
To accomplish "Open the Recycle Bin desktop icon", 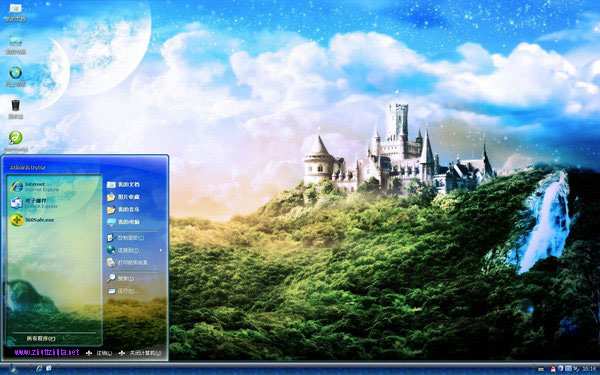I will [15, 109].
